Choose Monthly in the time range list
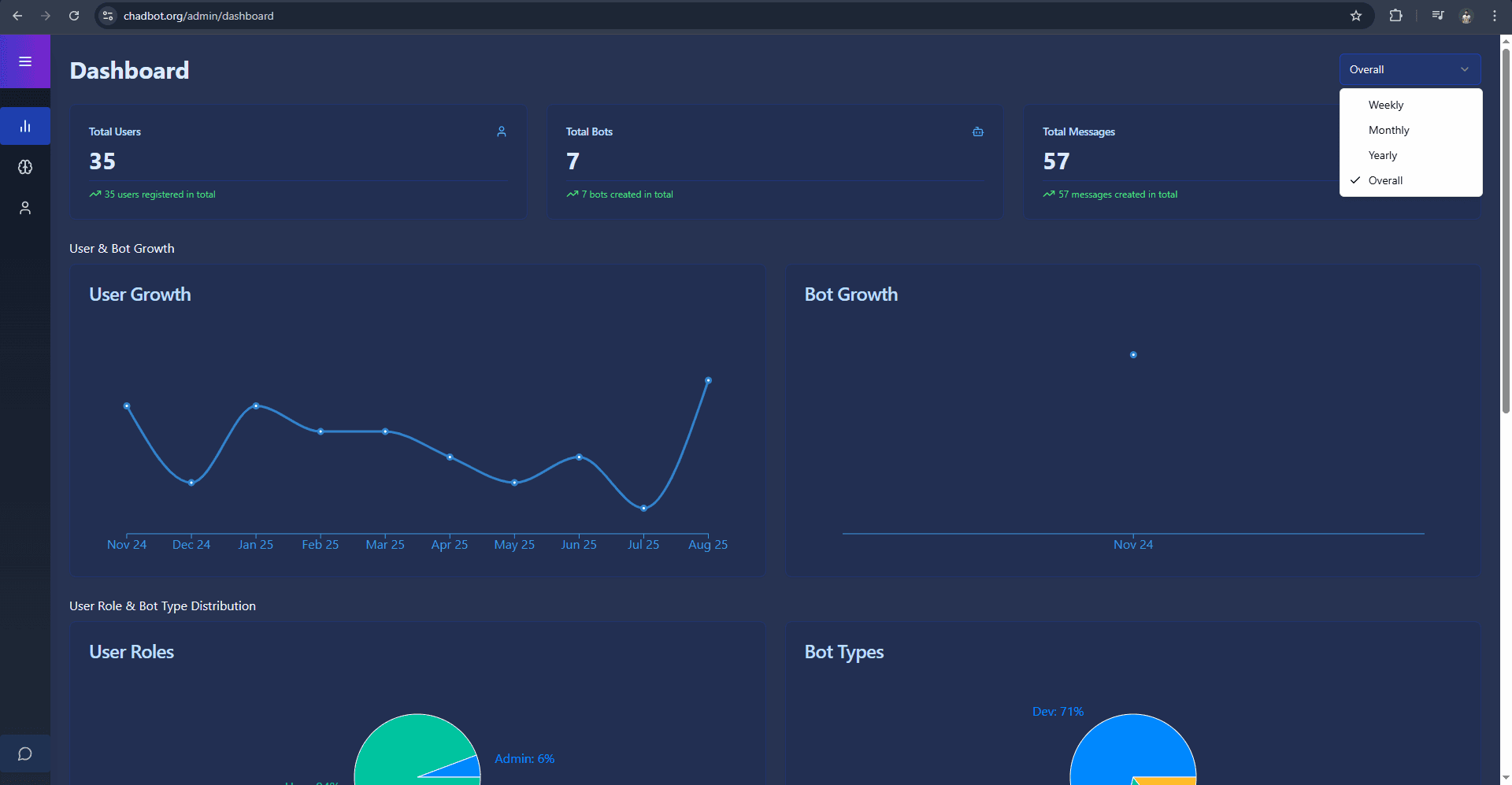This screenshot has width=1512, height=785. click(x=1388, y=130)
